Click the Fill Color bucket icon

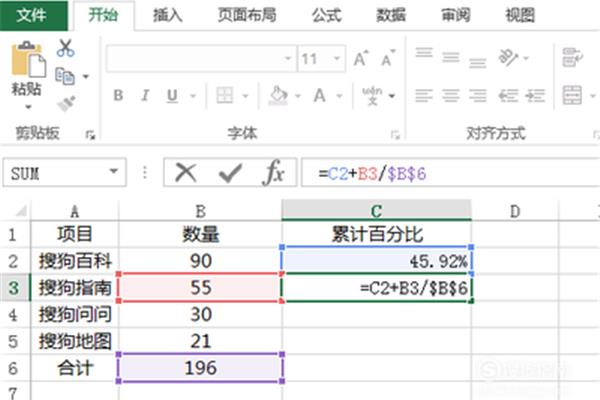(278, 95)
